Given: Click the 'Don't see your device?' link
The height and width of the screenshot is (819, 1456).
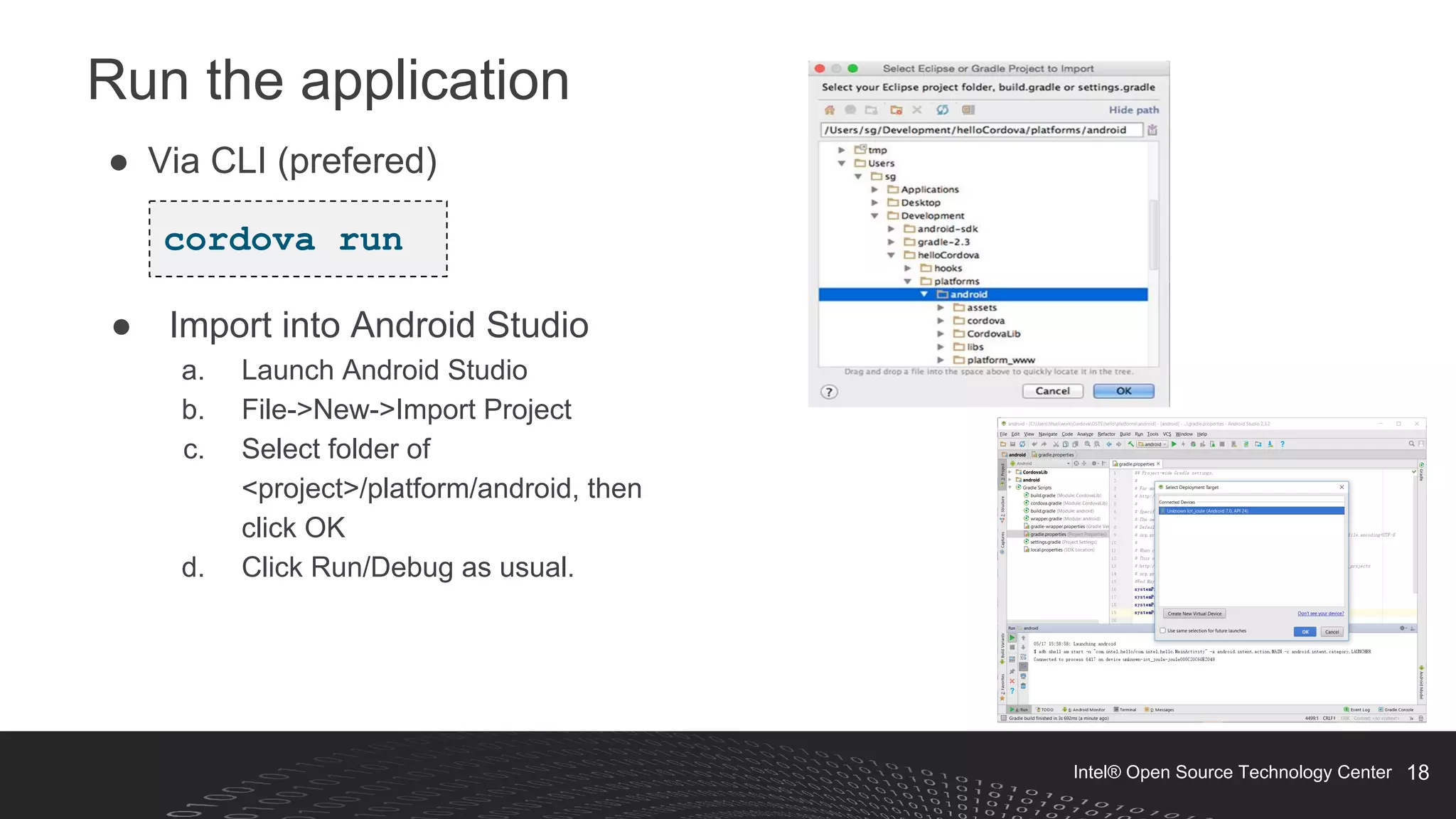Looking at the screenshot, I should pos(1320,614).
